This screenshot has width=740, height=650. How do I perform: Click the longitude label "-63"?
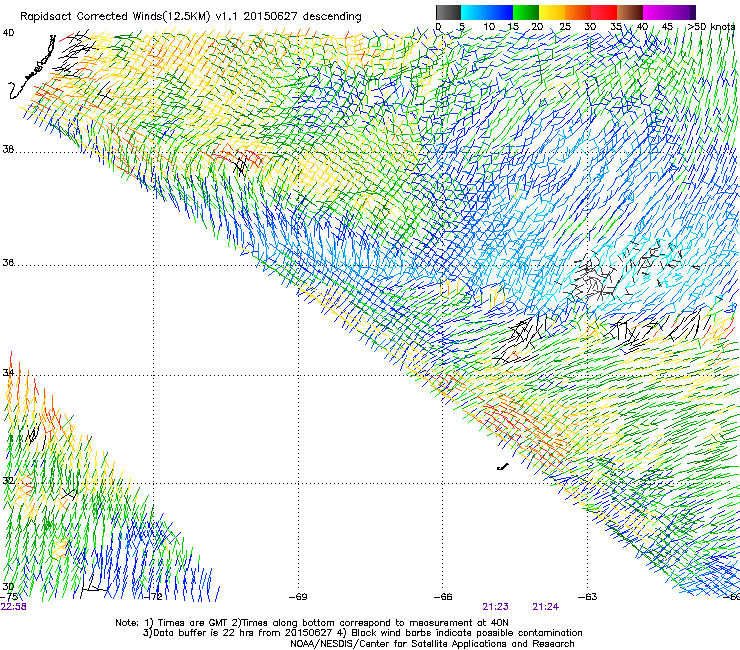(588, 597)
